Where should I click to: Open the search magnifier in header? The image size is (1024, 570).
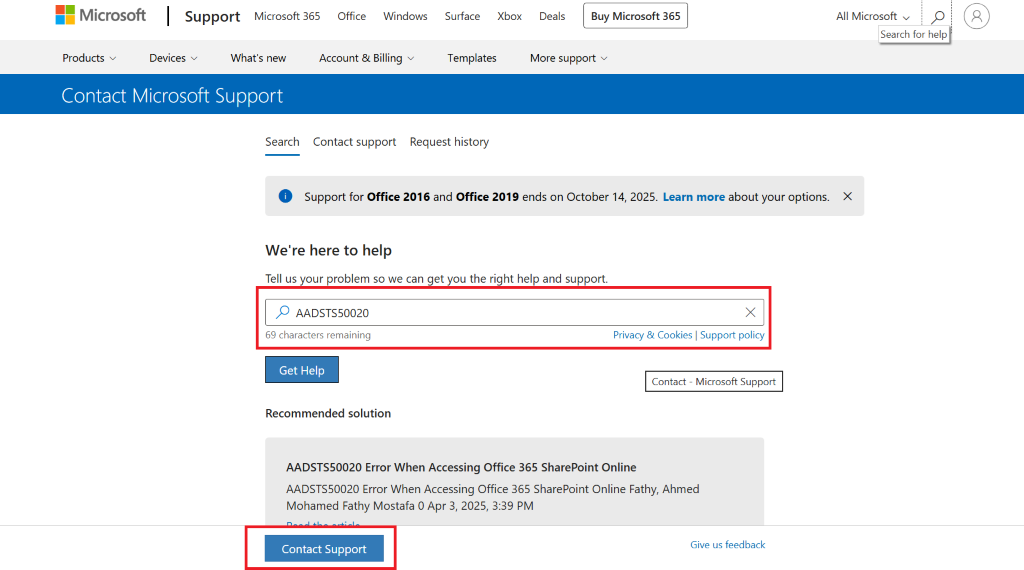point(938,16)
